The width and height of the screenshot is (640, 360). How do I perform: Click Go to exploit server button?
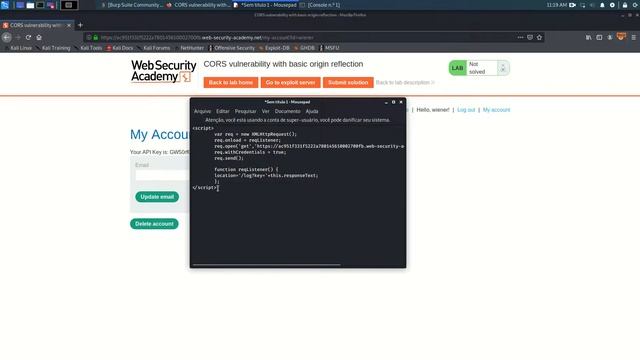tap(290, 82)
